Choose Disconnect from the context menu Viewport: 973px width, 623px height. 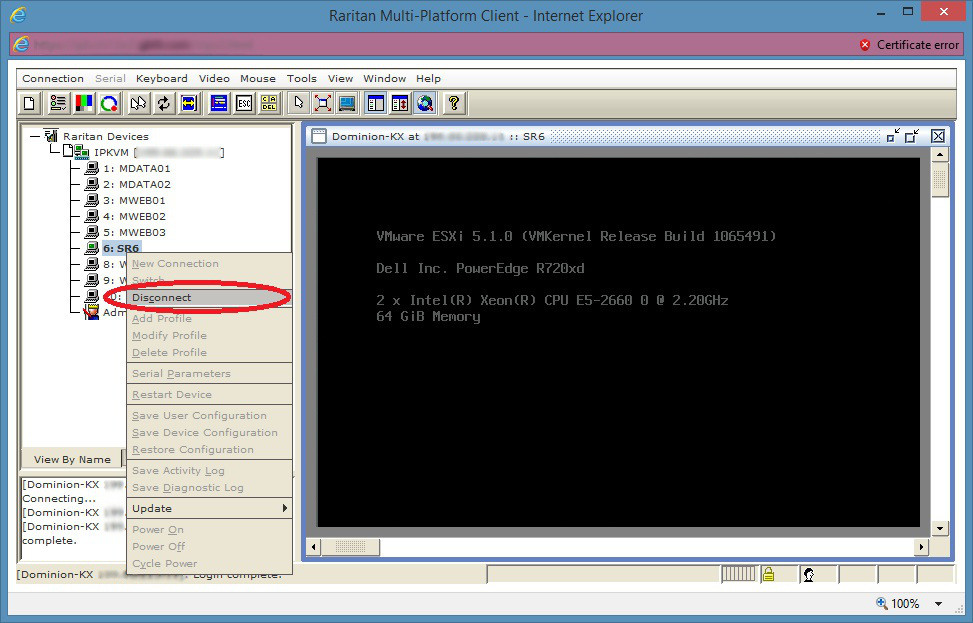pos(161,297)
